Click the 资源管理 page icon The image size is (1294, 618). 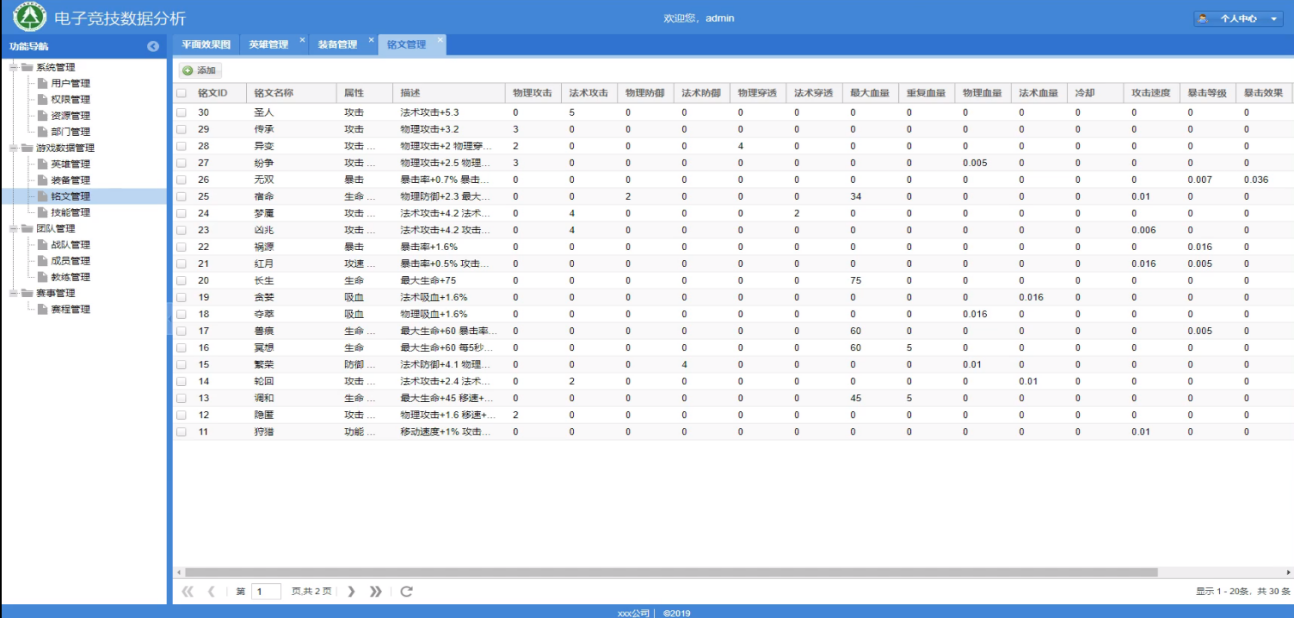[x=43, y=115]
